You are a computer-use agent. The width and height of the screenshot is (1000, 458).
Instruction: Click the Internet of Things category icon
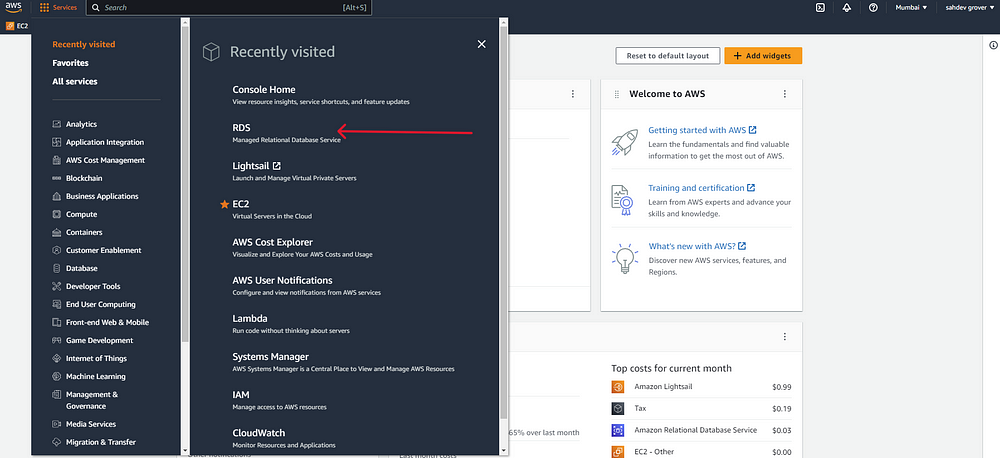click(x=57, y=358)
